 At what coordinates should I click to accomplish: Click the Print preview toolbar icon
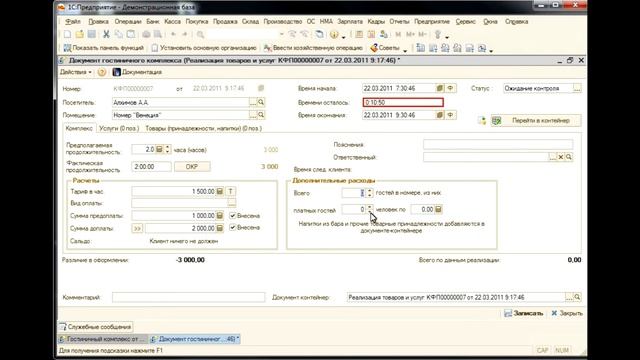click(158, 35)
